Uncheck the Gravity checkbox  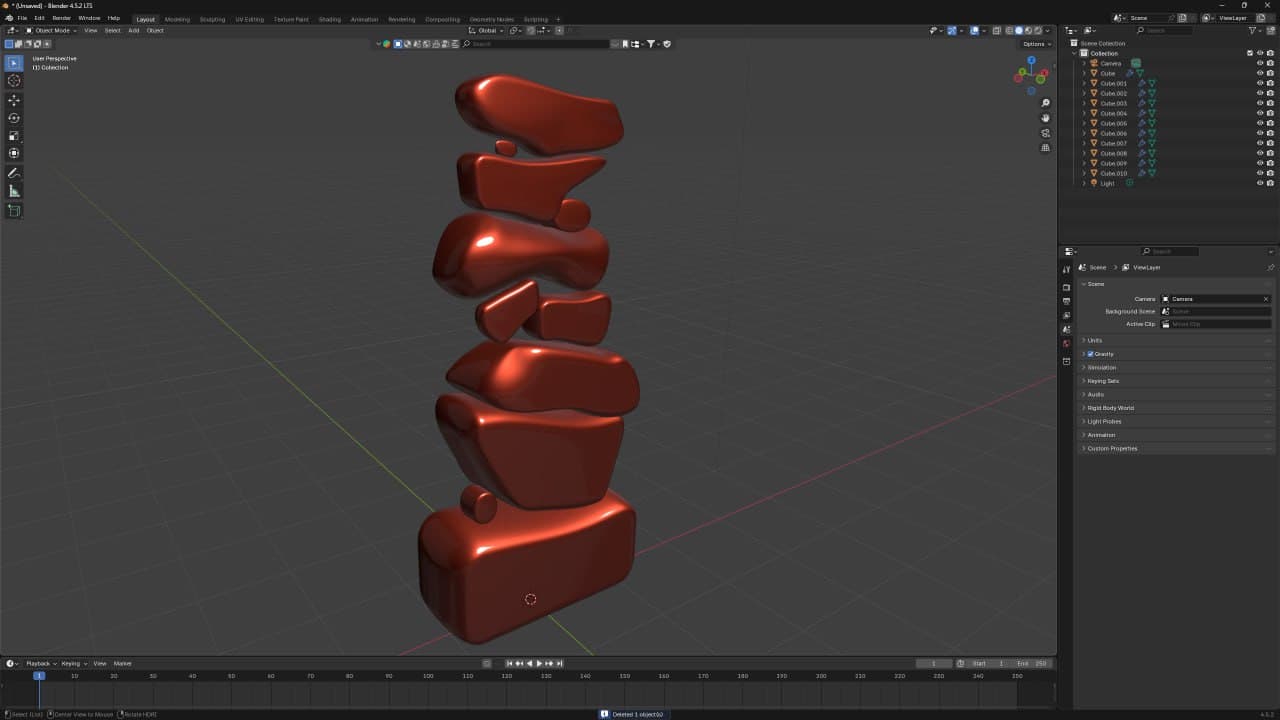click(1090, 354)
